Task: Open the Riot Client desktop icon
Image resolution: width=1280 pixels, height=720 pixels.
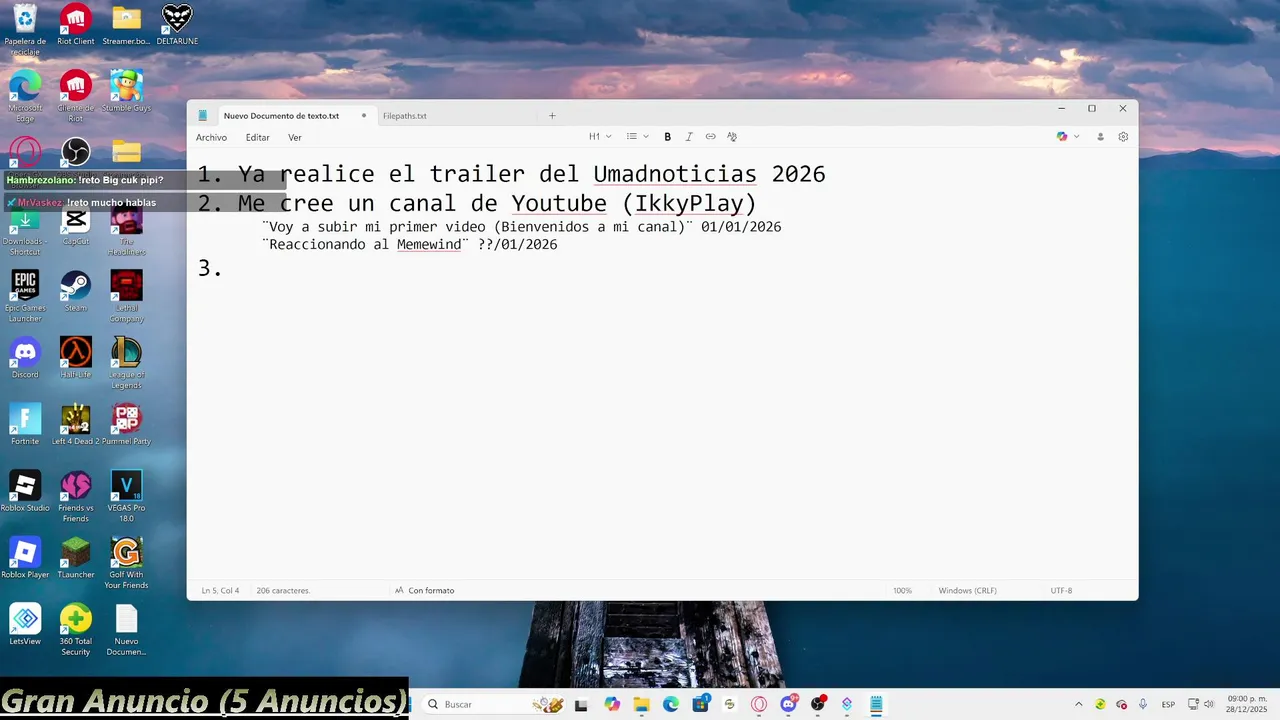Action: 75,26
